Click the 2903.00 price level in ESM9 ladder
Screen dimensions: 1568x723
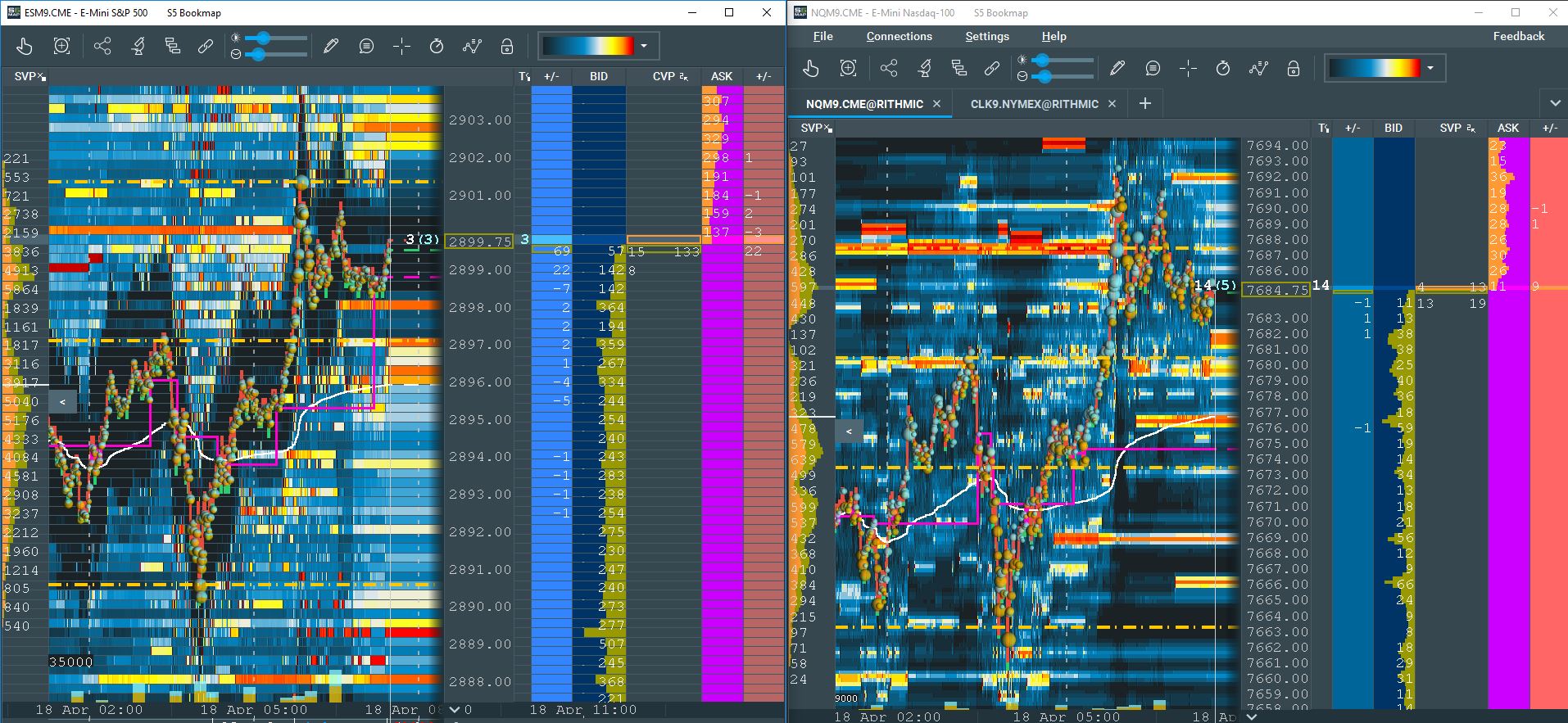(x=480, y=120)
